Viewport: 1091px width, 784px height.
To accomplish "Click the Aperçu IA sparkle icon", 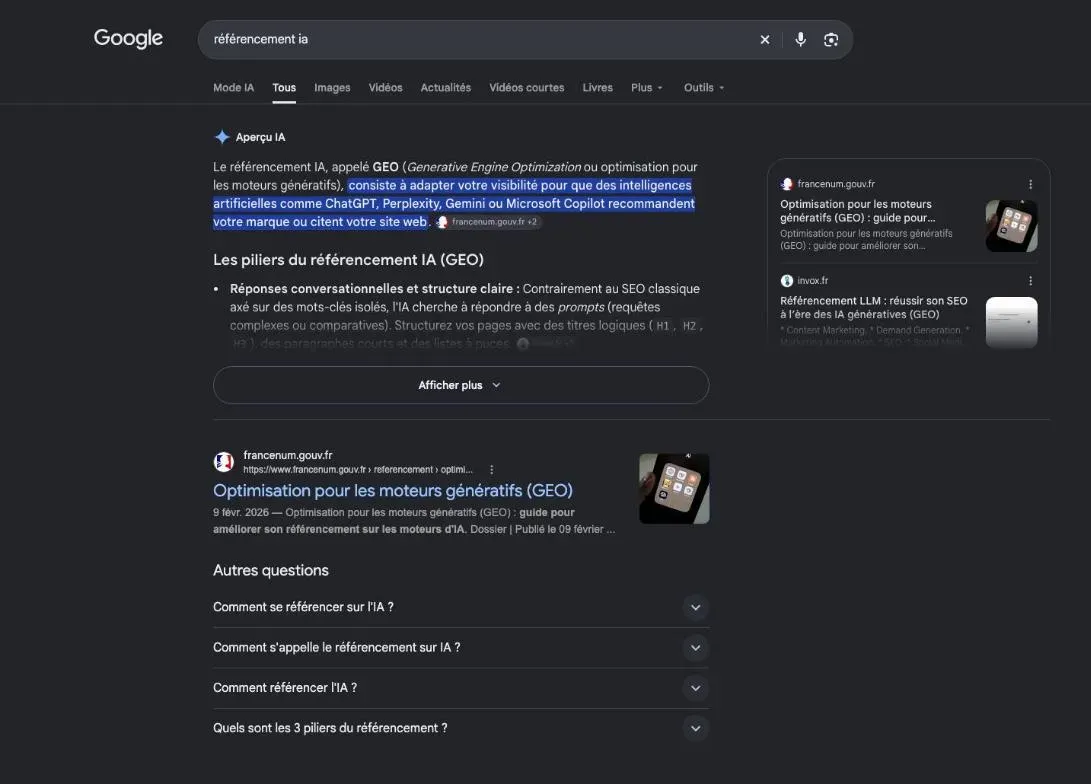I will pos(222,137).
